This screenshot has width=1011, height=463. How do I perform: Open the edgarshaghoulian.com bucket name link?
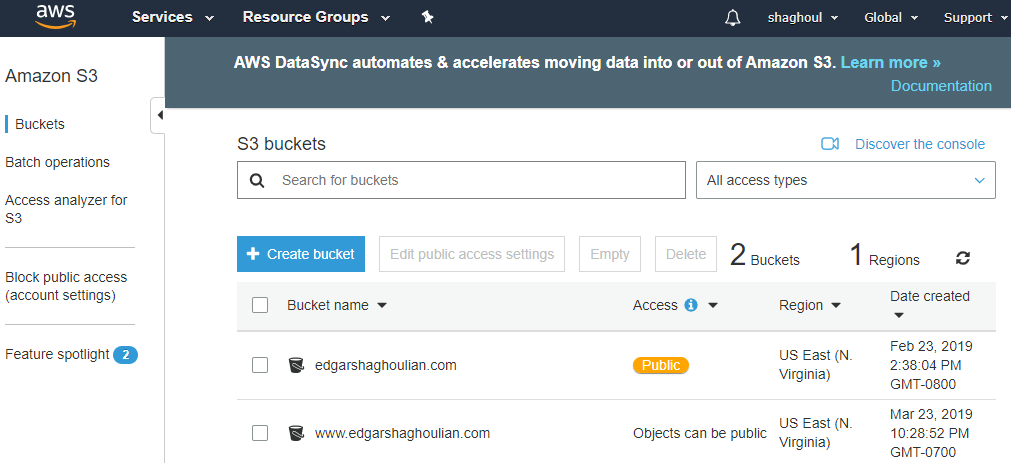386,366
